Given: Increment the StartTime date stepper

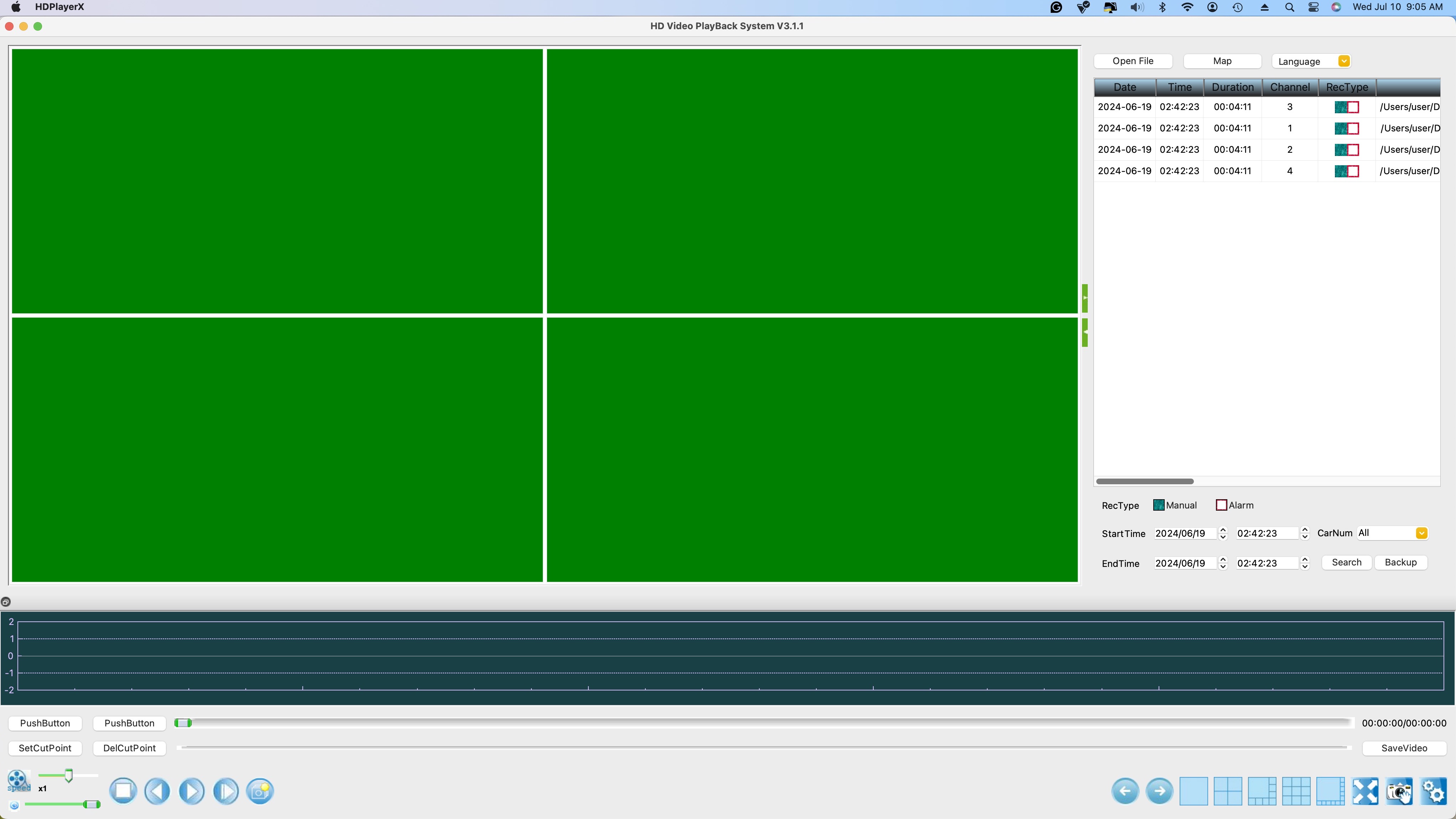Looking at the screenshot, I should point(1223,530).
